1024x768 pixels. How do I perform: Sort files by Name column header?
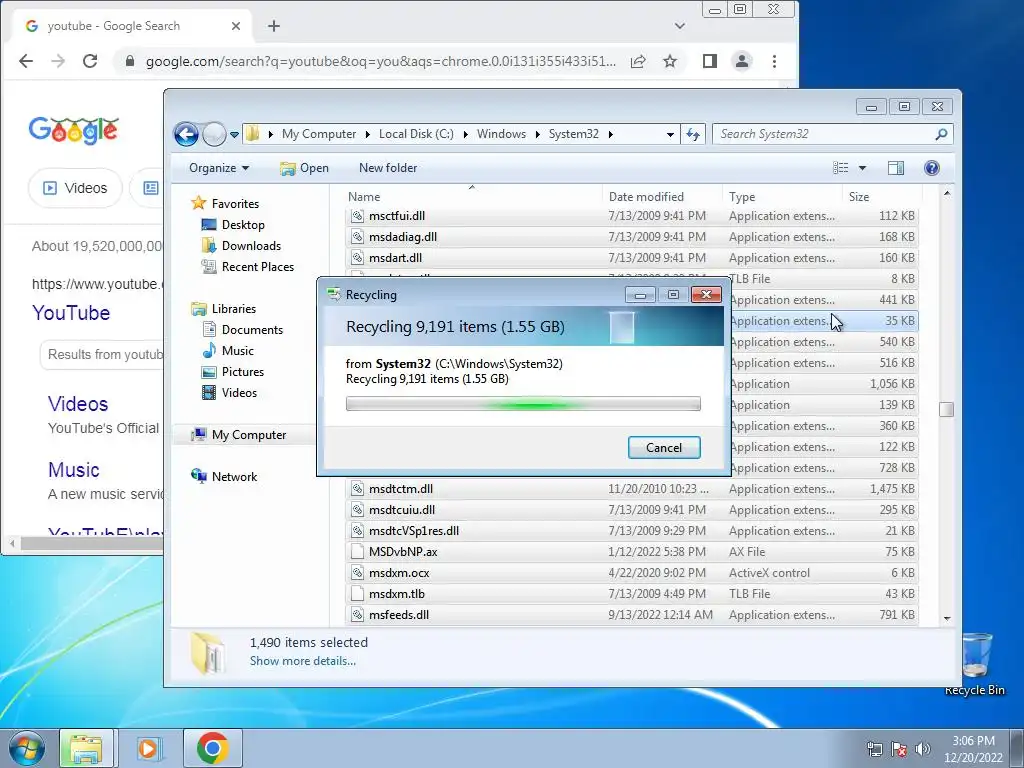tap(472, 197)
